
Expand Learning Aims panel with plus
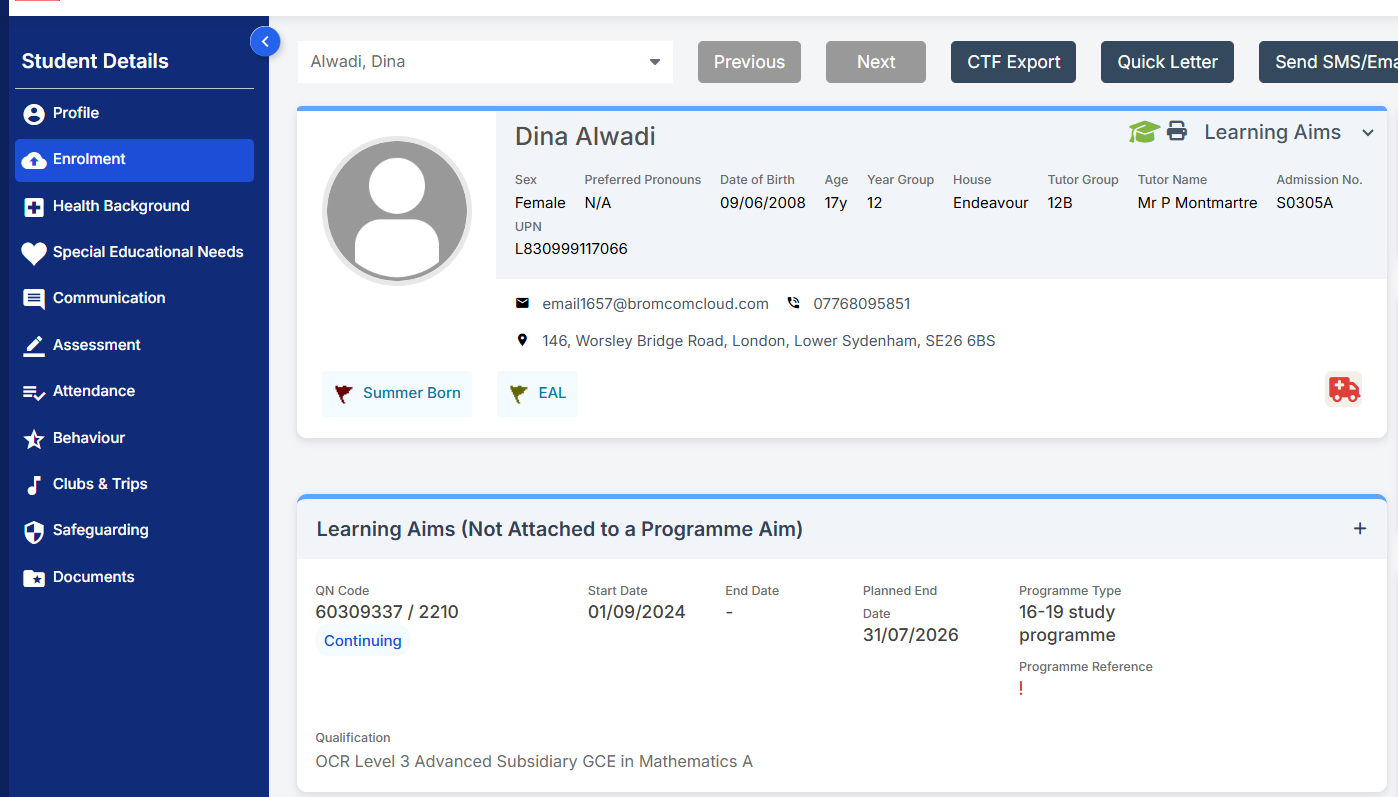coord(1360,528)
